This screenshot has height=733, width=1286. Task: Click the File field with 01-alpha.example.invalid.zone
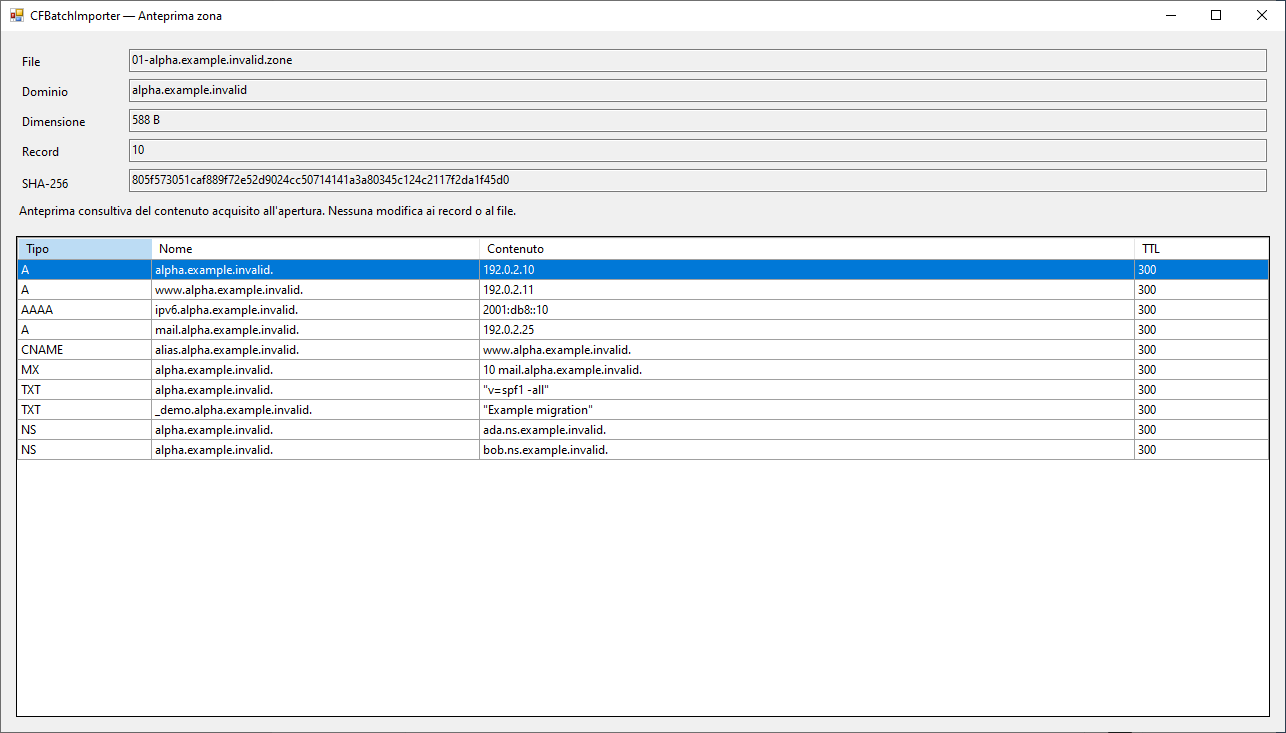click(698, 60)
